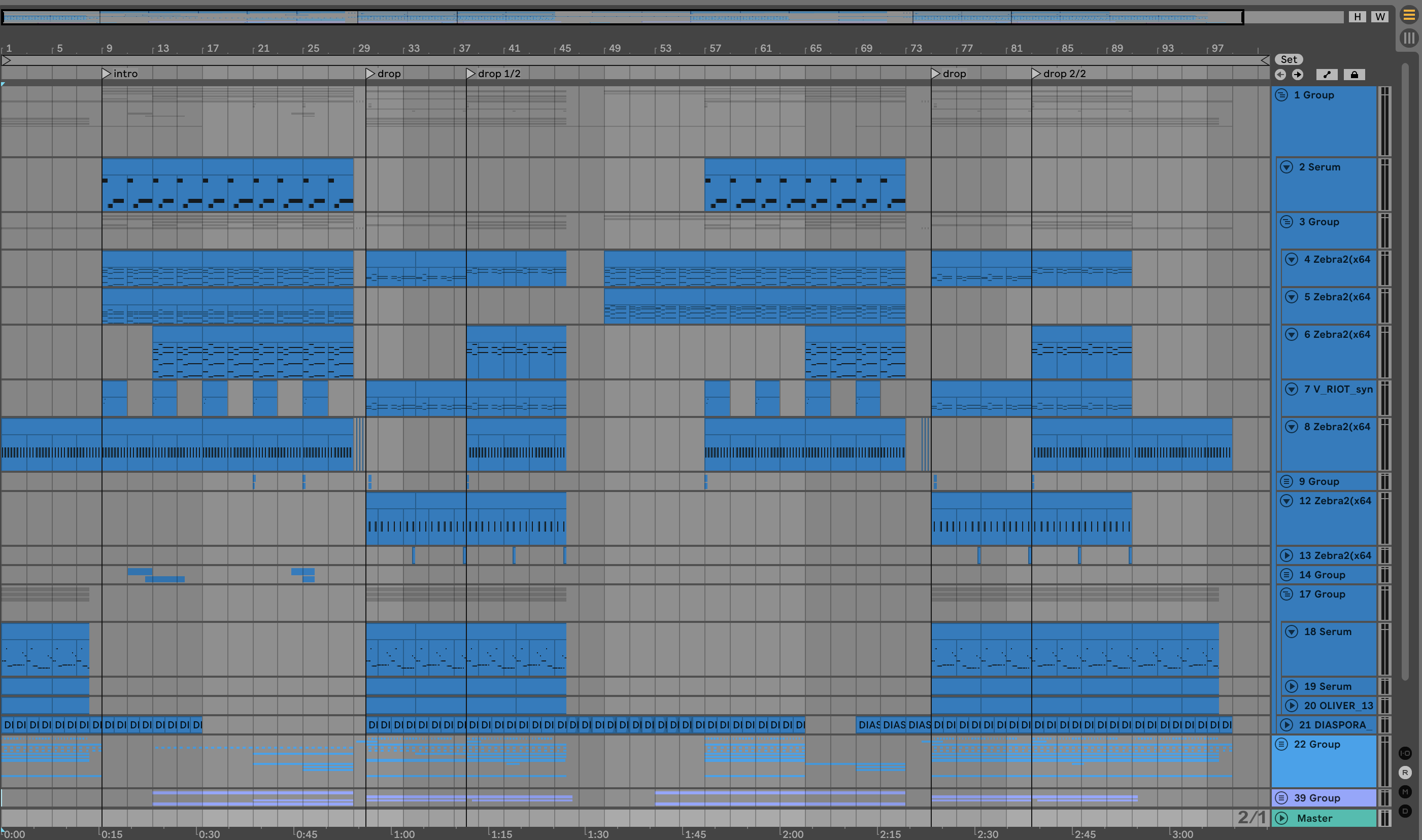This screenshot has width=1422, height=840.
Task: Click the Arrangement view selector icon
Action: click(x=1408, y=15)
